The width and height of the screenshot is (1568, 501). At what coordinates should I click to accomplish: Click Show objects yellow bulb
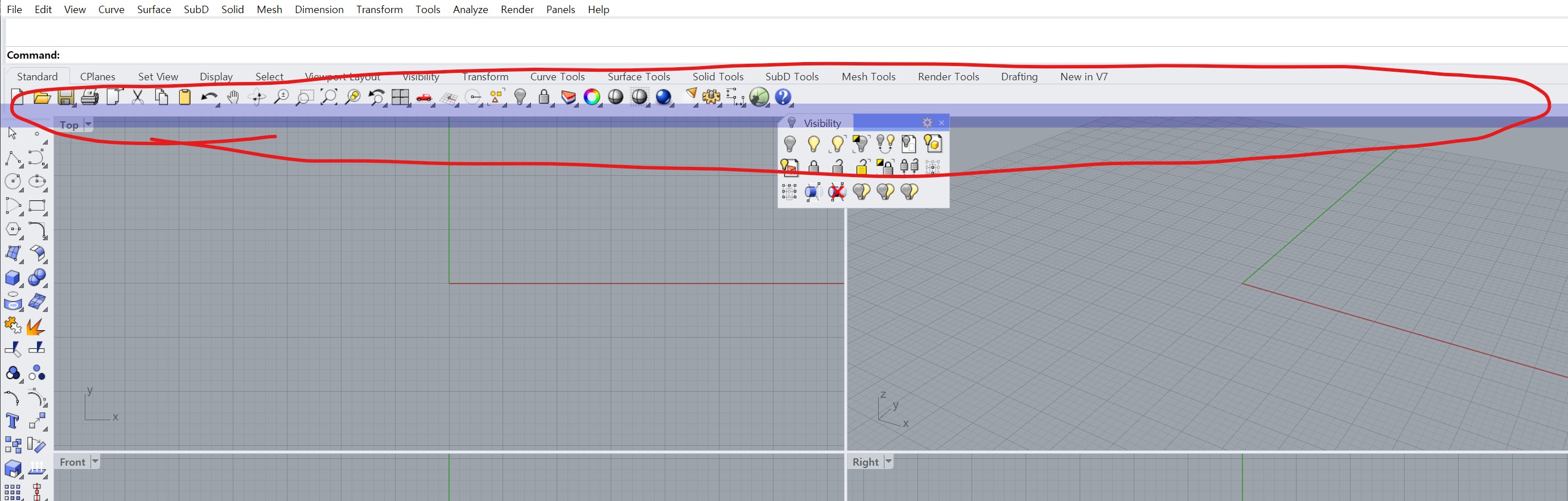tap(813, 143)
